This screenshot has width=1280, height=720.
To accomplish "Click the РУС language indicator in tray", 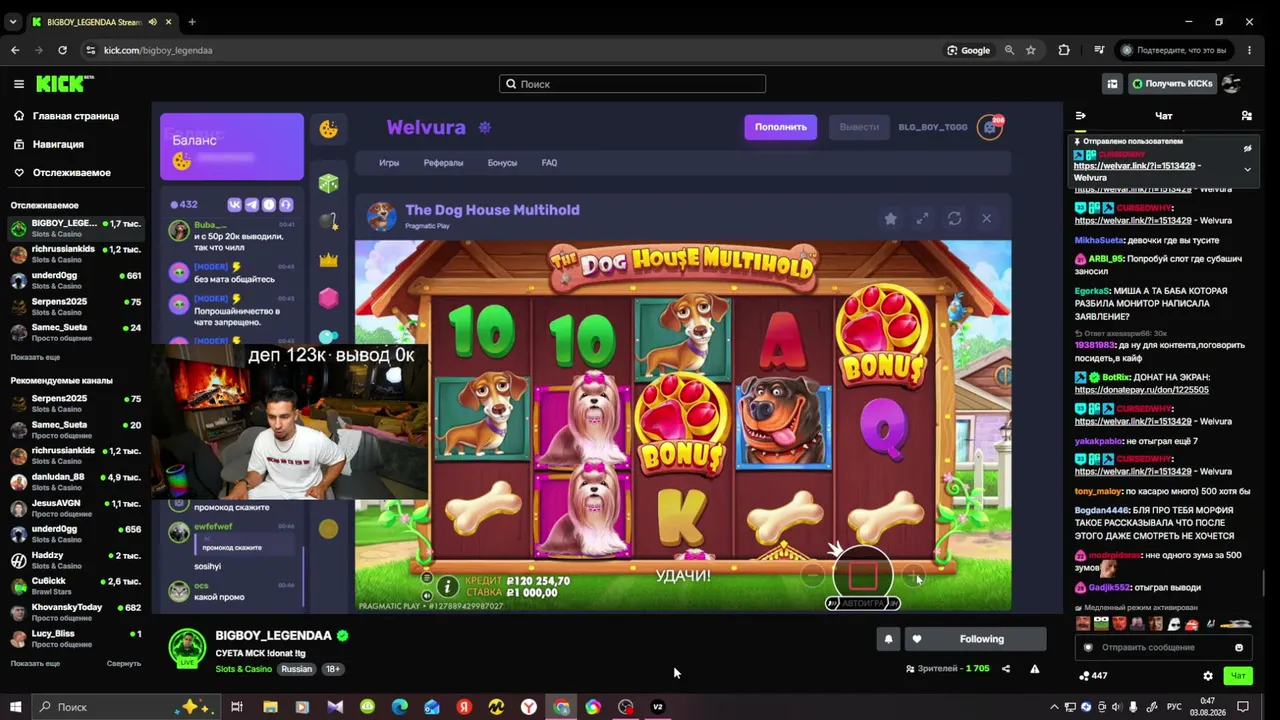I will coord(1175,707).
